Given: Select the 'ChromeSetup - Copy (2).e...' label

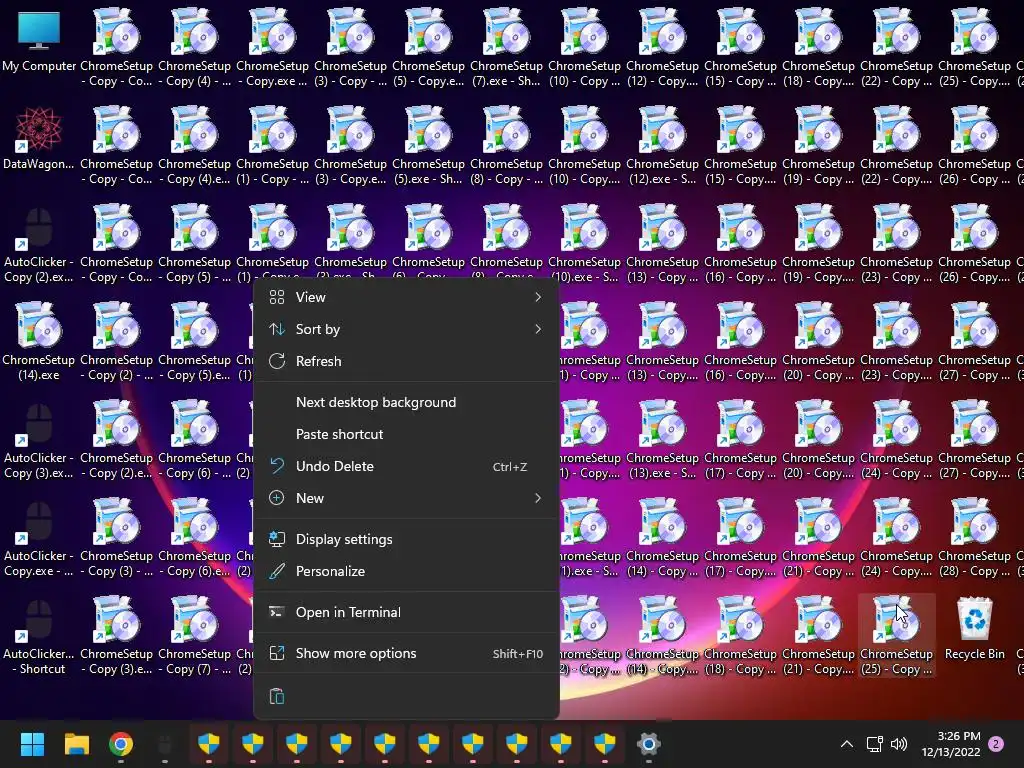Looking at the screenshot, I should click(x=116, y=466).
